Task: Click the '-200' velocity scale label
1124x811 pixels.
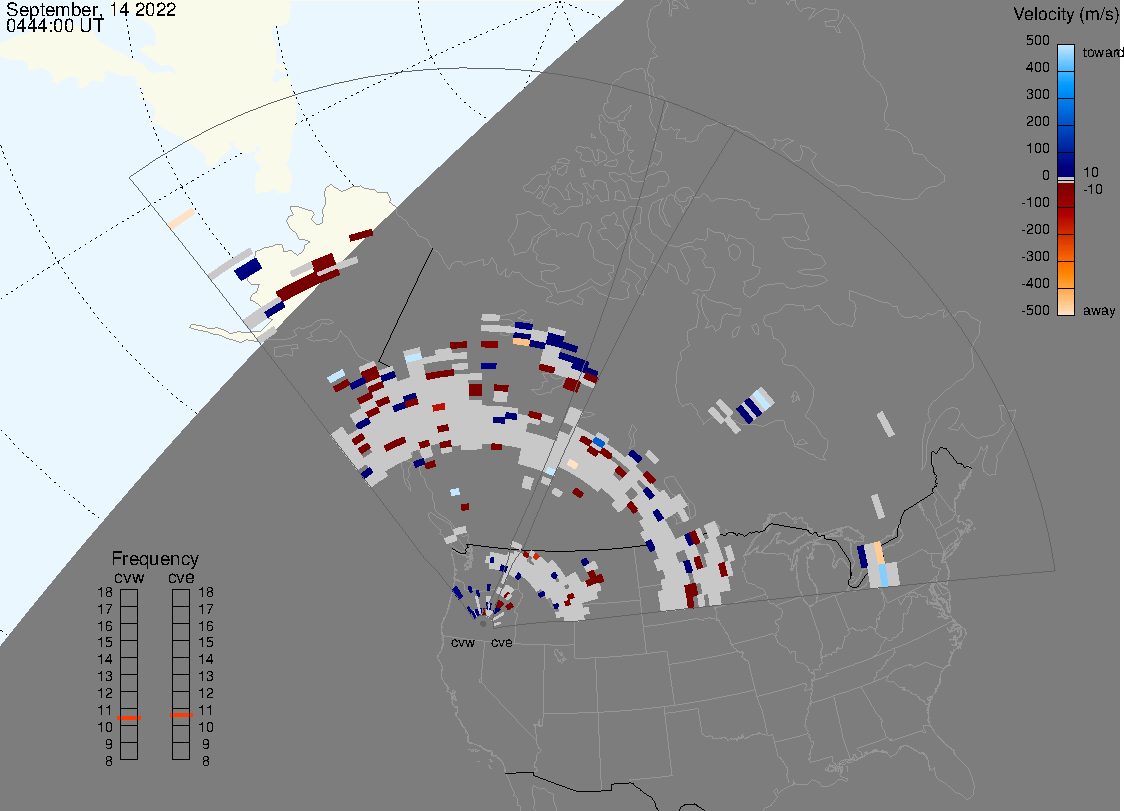Action: tap(1035, 229)
